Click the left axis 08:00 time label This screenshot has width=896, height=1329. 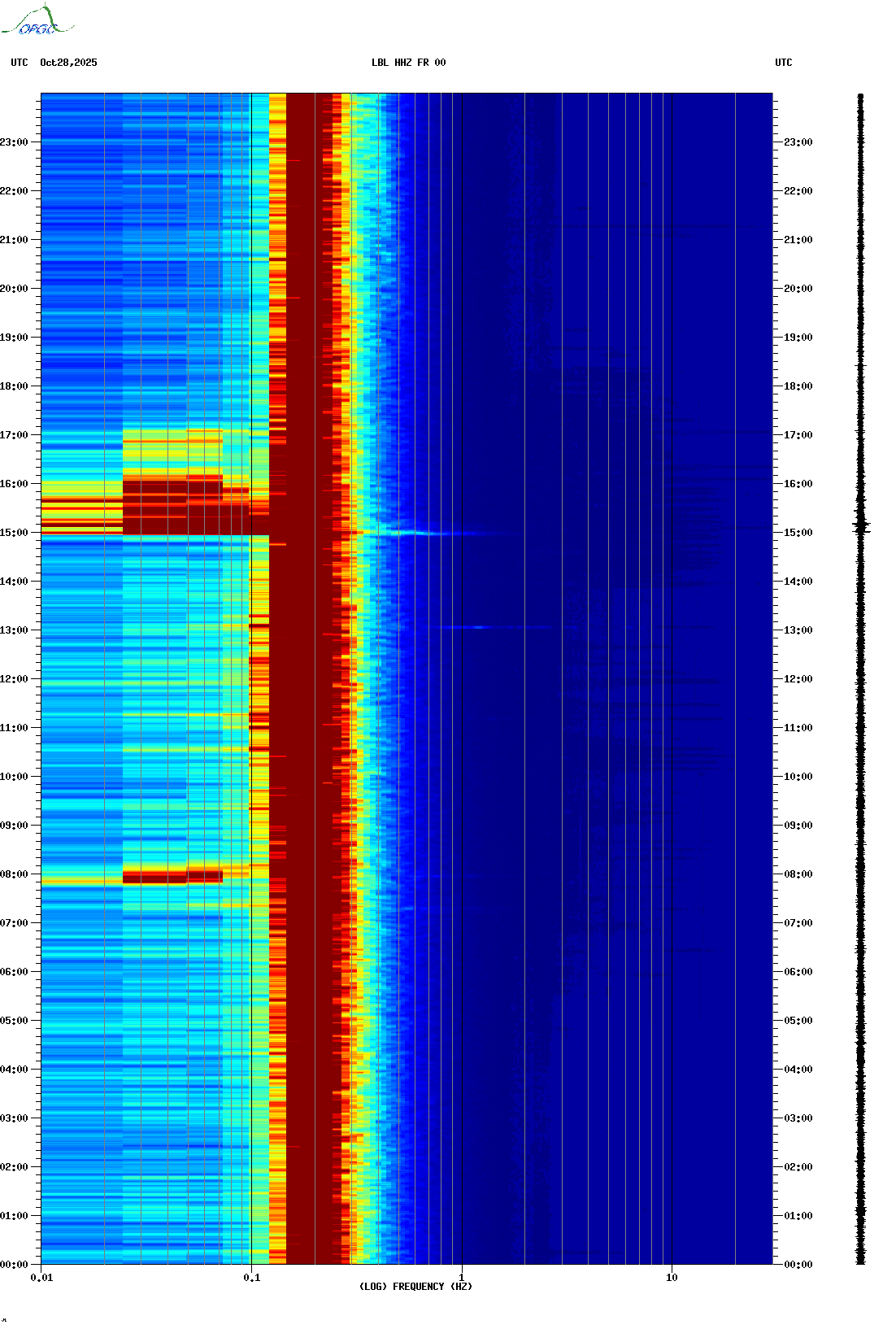[14, 874]
